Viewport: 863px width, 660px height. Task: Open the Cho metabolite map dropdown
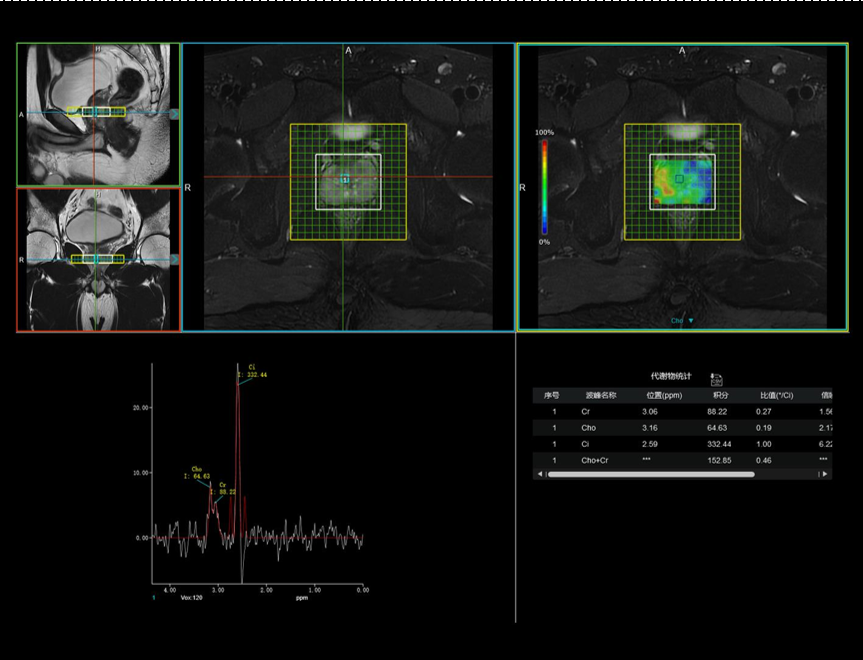click(x=683, y=321)
